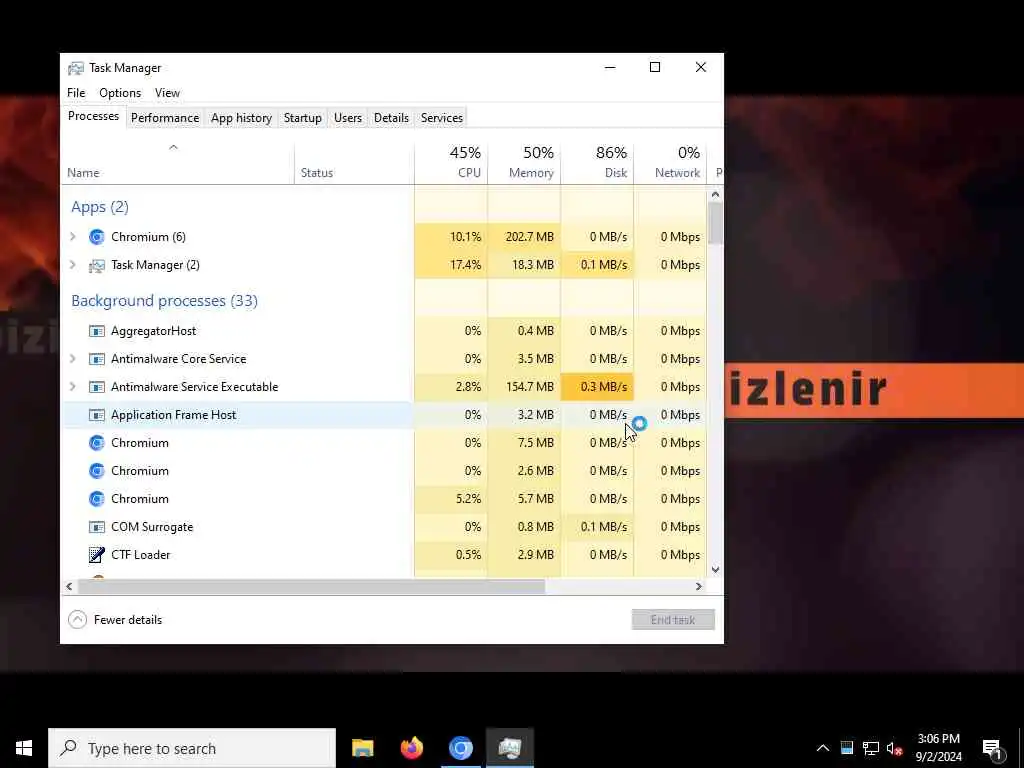This screenshot has width=1024, height=768.
Task: Expand Antimalware Core Service
Action: tap(73, 359)
